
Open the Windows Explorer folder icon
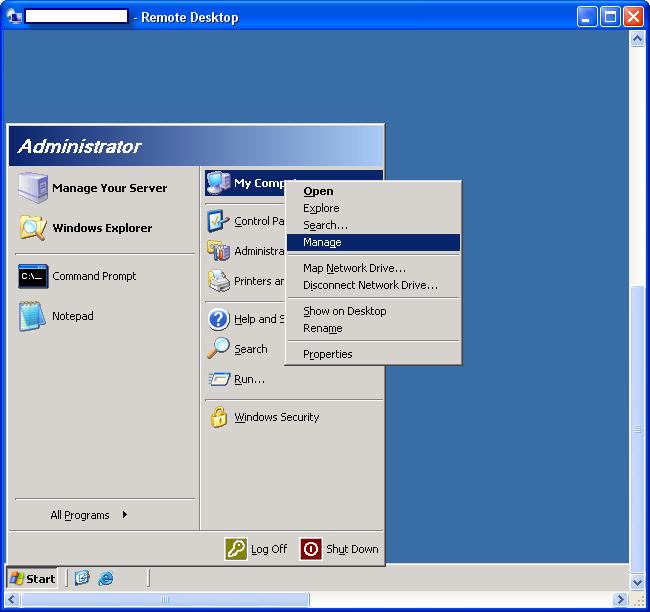pyautogui.click(x=33, y=228)
